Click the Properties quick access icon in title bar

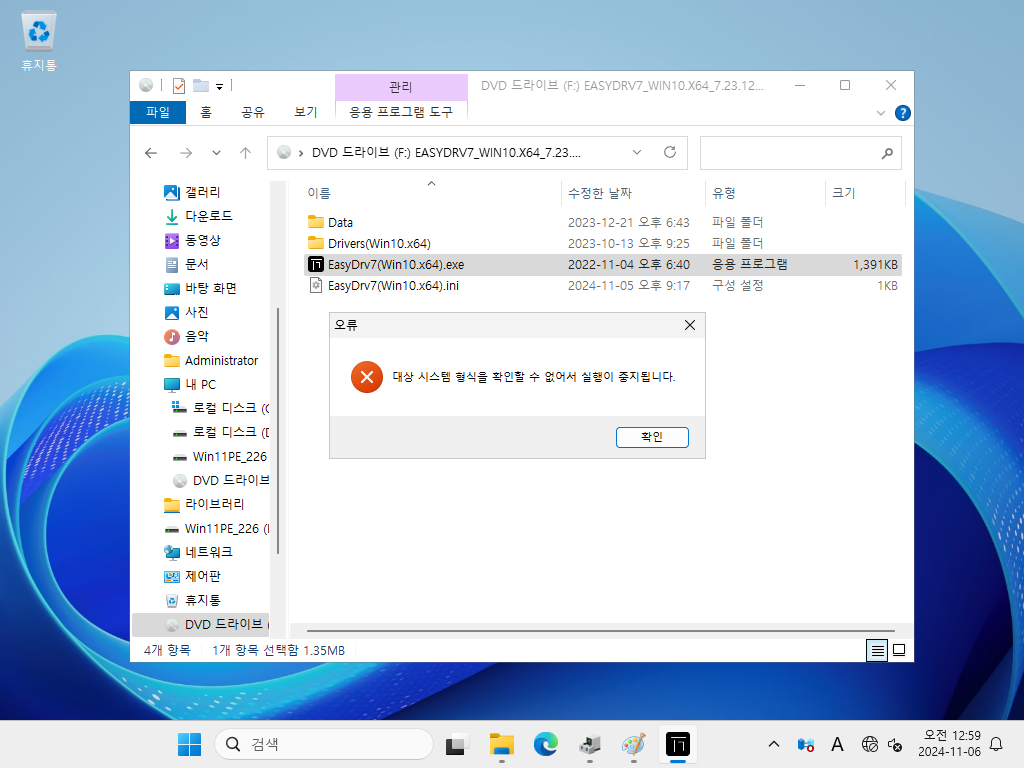click(179, 86)
